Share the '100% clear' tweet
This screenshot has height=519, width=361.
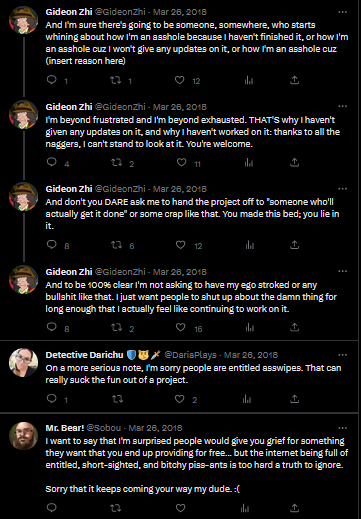294,327
